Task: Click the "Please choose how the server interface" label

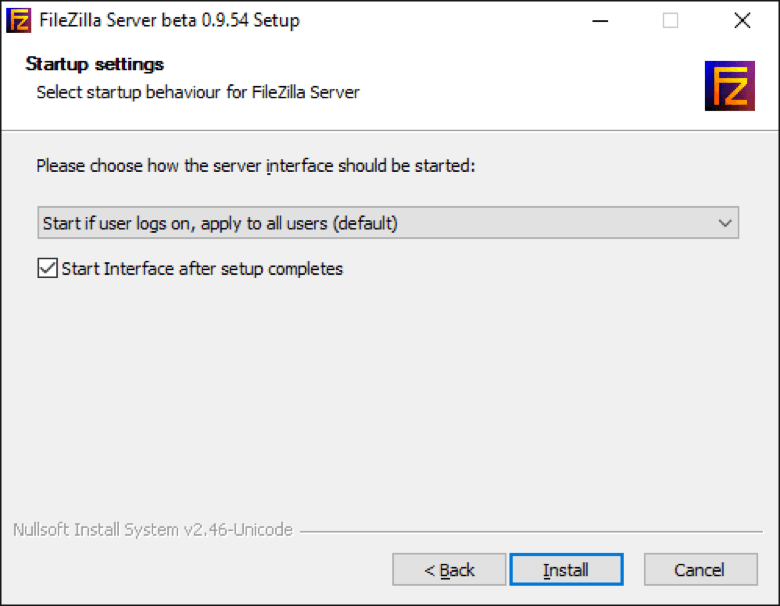Action: point(255,165)
